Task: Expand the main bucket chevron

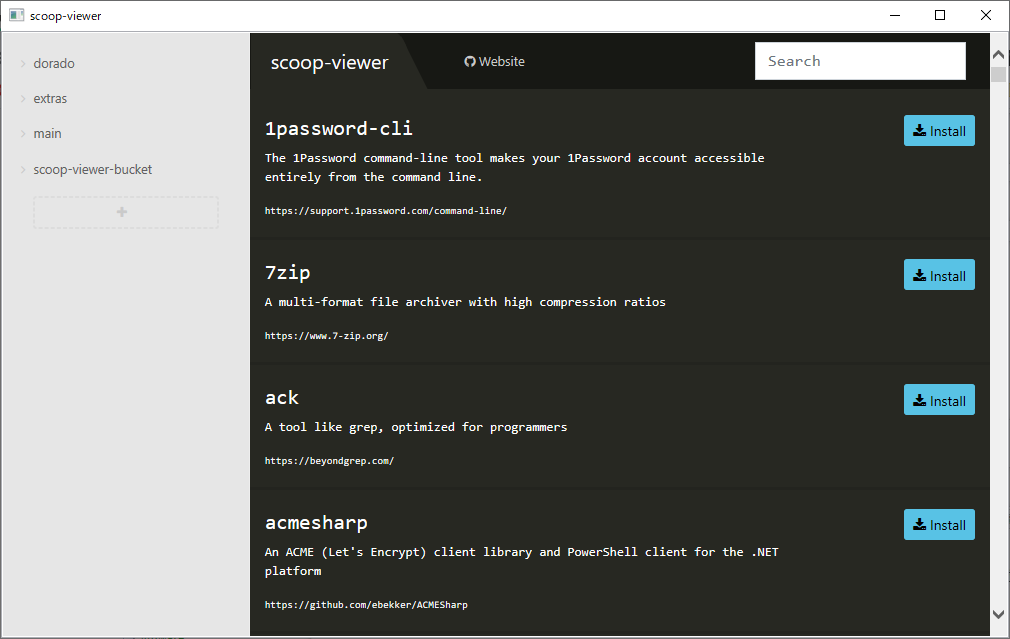Action: (x=22, y=134)
